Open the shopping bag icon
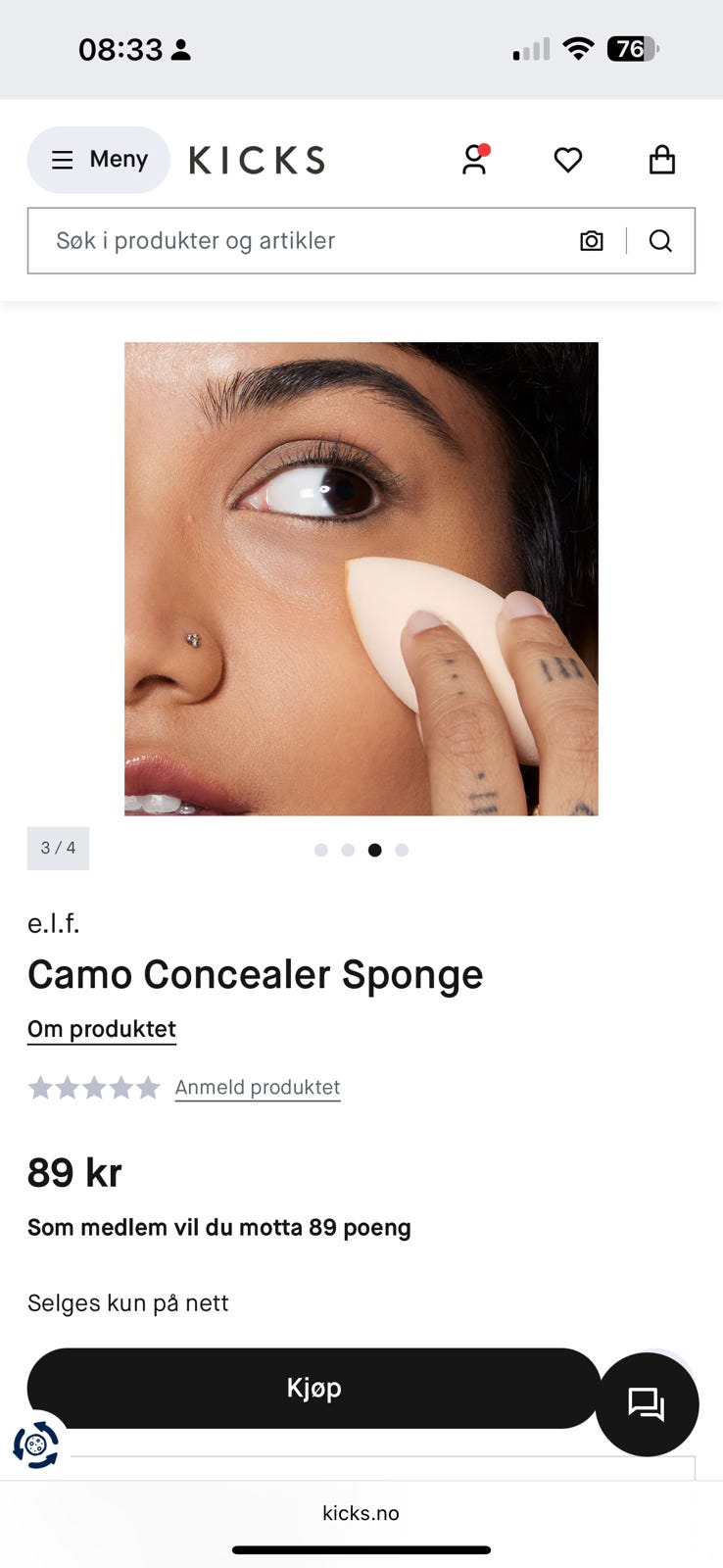 coord(662,160)
